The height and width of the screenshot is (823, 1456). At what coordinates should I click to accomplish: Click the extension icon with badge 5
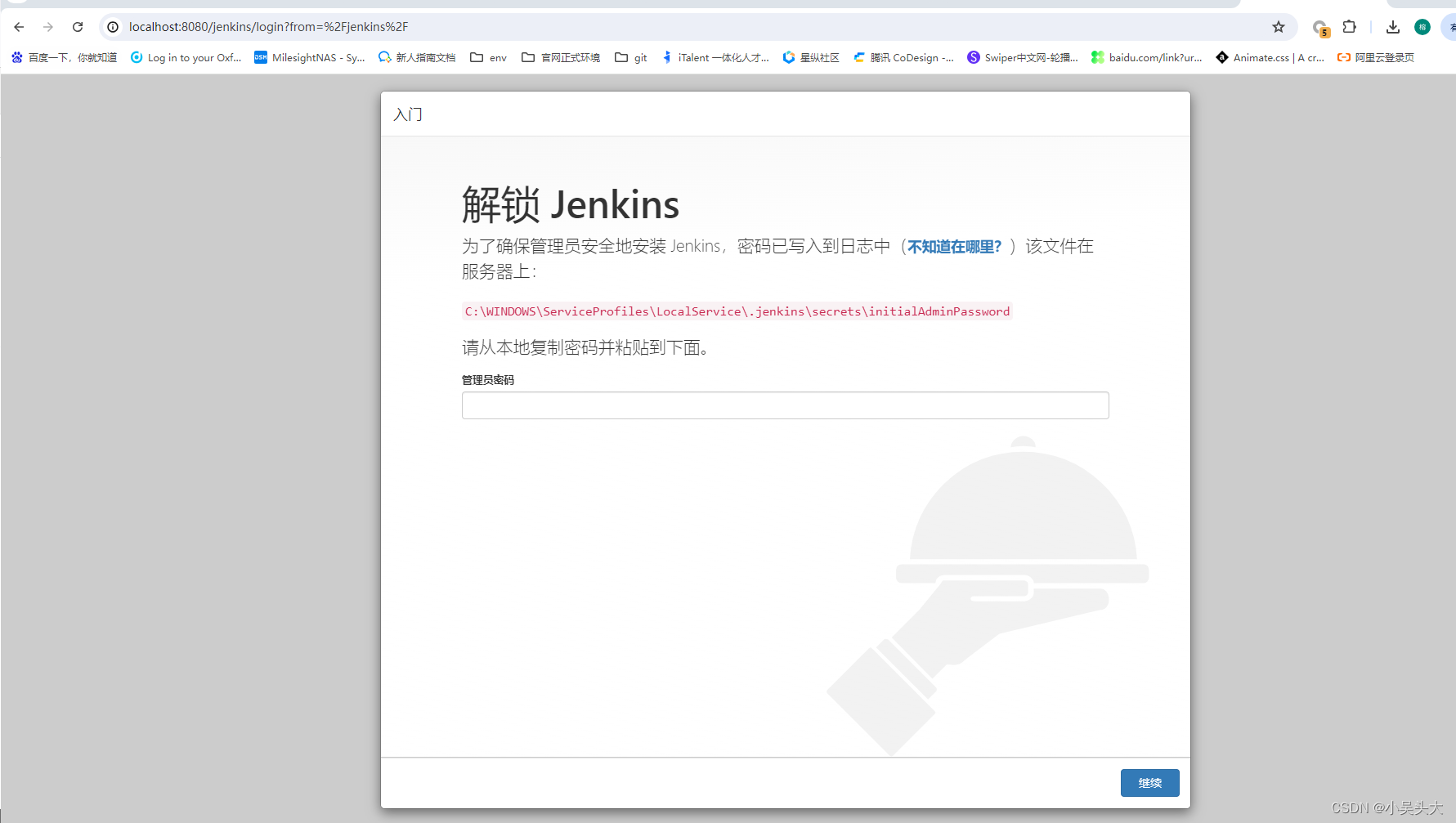pos(1320,29)
